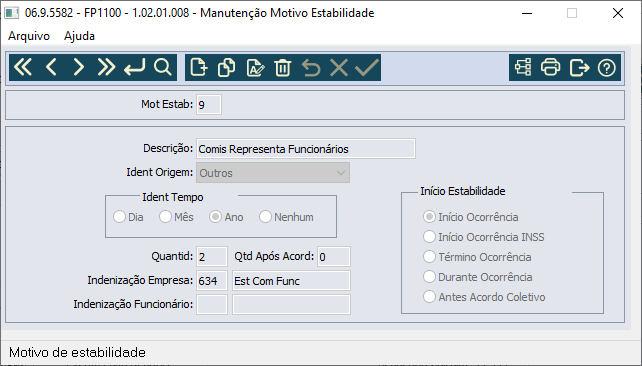The image size is (642, 366).
Task: Open the search magnifier tool
Action: pyautogui.click(x=163, y=67)
